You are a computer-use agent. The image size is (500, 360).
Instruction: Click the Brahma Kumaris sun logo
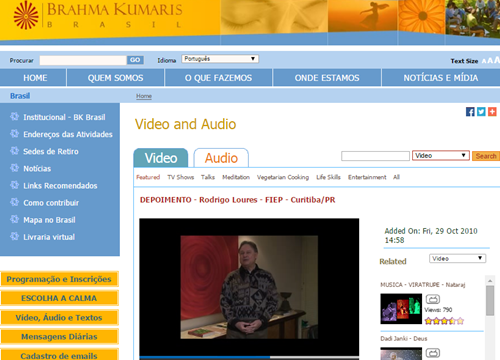click(26, 15)
